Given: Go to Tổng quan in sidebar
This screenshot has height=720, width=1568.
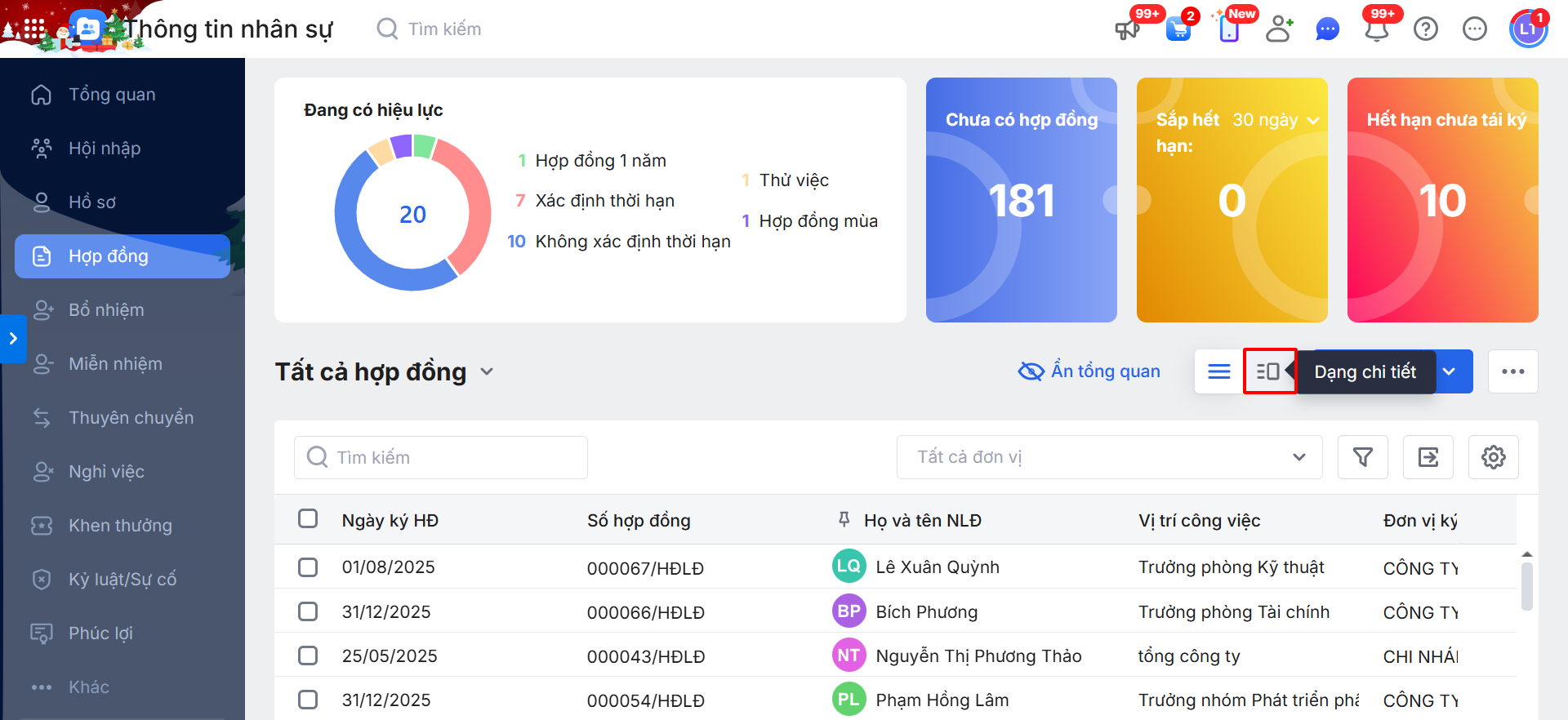Looking at the screenshot, I should 122,95.
